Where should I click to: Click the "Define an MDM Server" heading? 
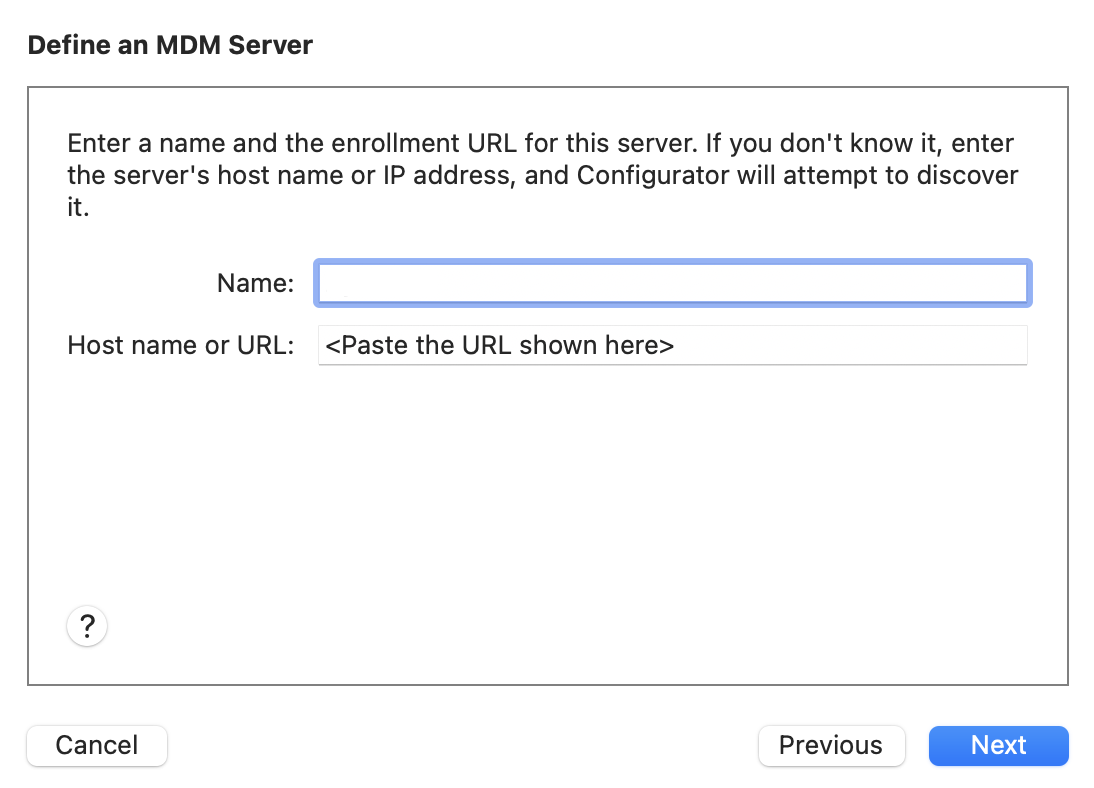(x=170, y=45)
